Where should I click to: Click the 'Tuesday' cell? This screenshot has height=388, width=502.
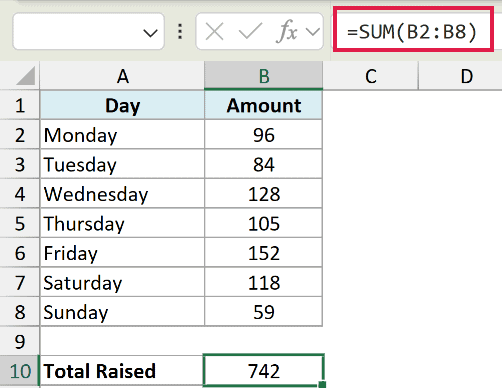pos(122,164)
